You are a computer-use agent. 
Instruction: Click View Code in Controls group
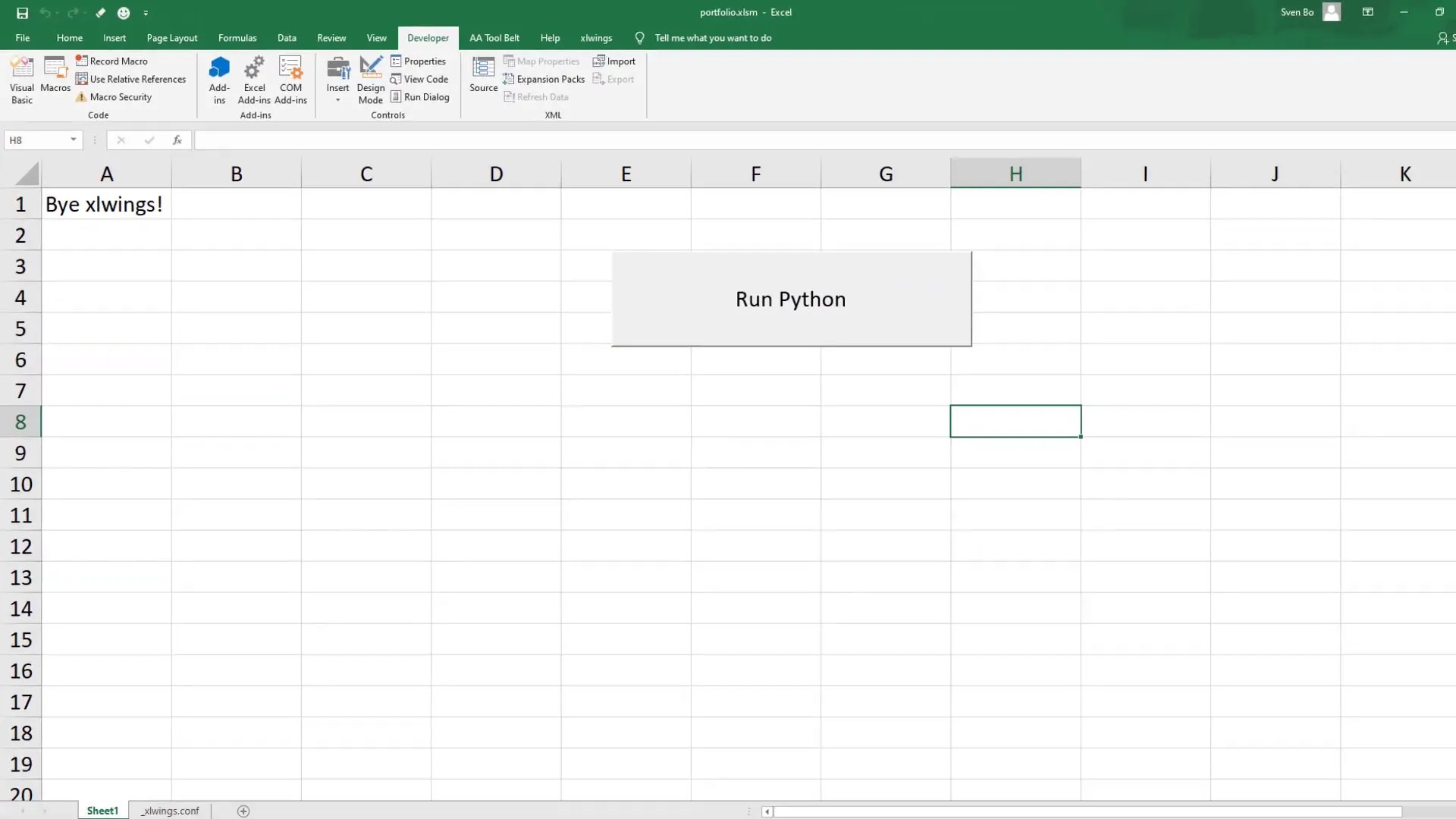coord(425,79)
